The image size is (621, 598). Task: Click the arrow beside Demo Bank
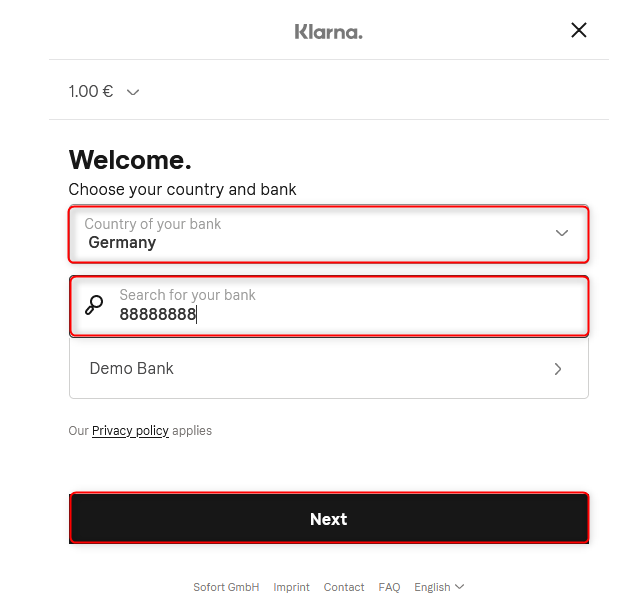(x=558, y=369)
